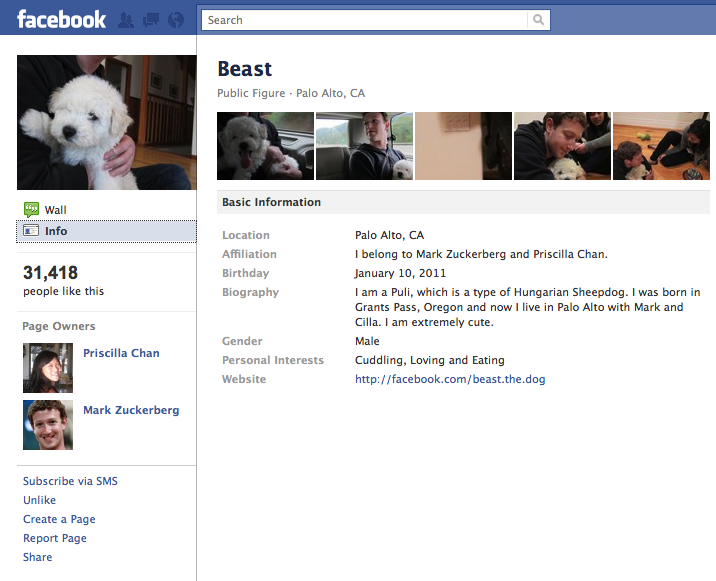Select the Info tab
Viewport: 716px width, 581px height.
[x=106, y=231]
